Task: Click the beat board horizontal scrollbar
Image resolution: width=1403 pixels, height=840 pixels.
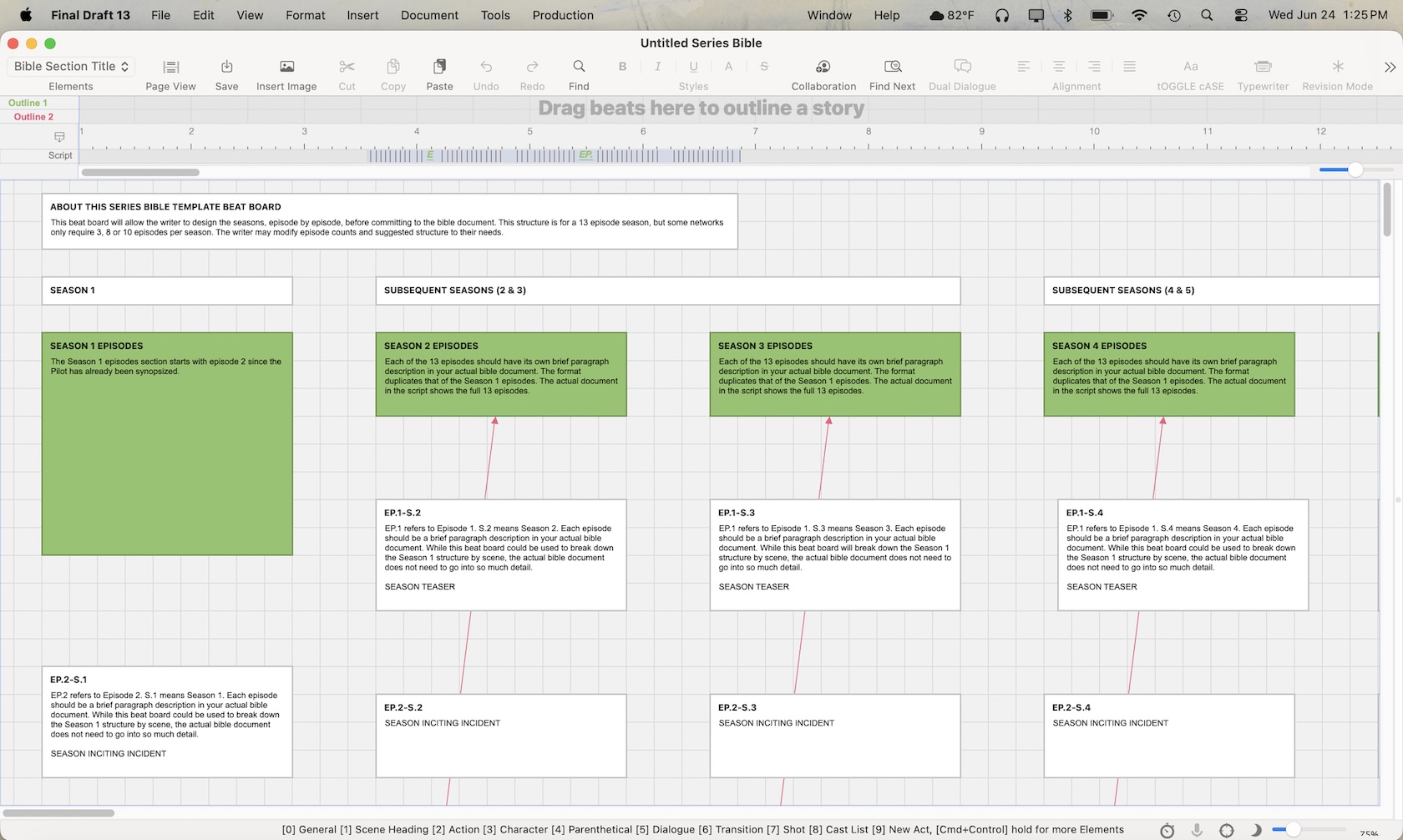Action: [58, 812]
